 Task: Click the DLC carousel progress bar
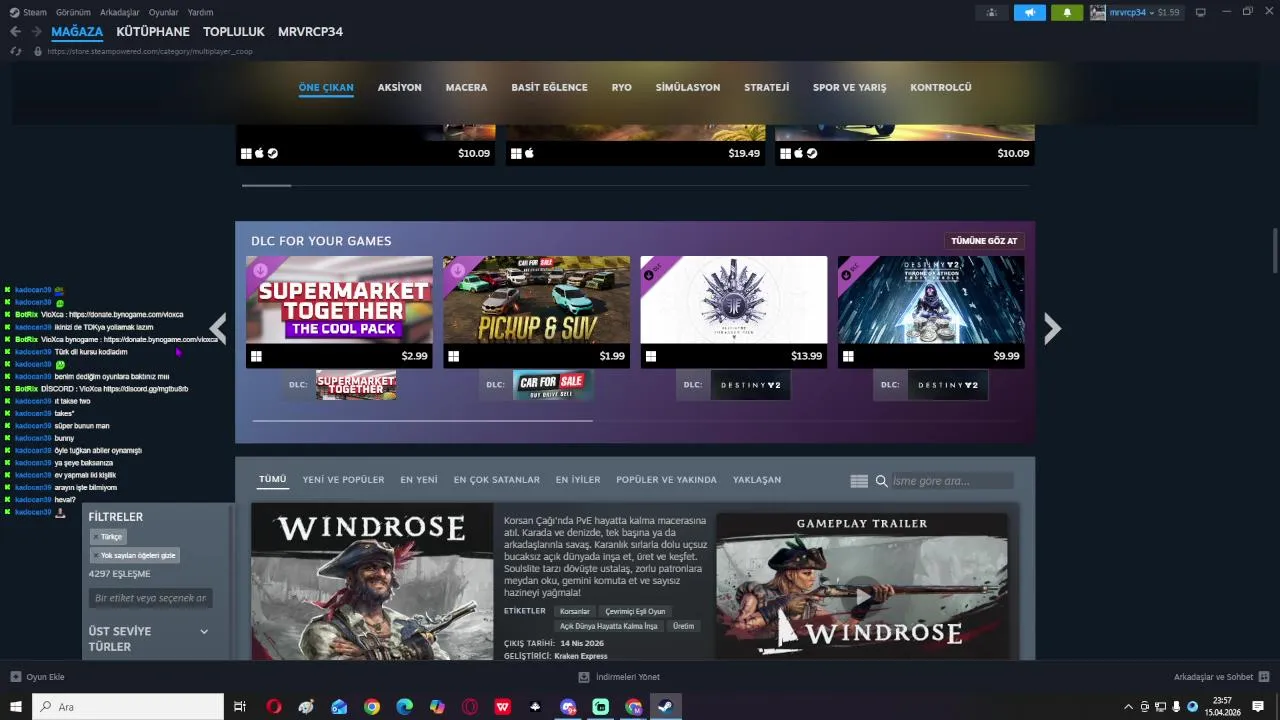tap(635, 421)
